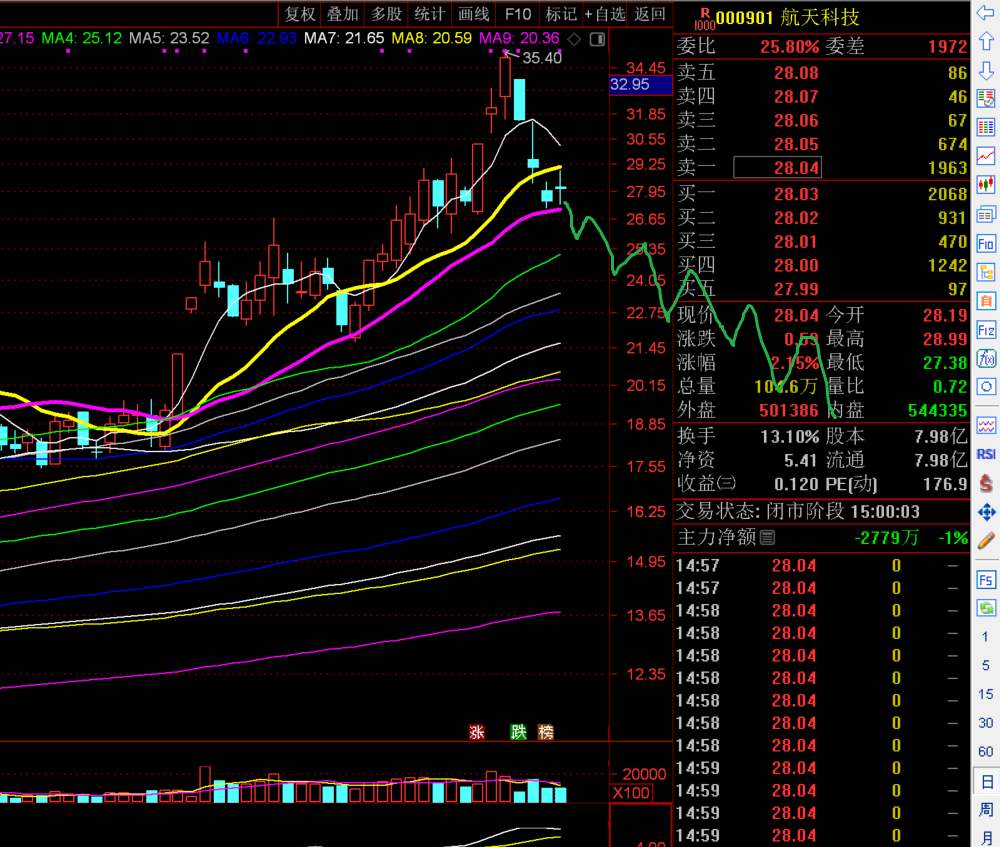Open the multi-window tiles icon
Image resolution: width=1000 pixels, height=847 pixels.
tap(986, 214)
